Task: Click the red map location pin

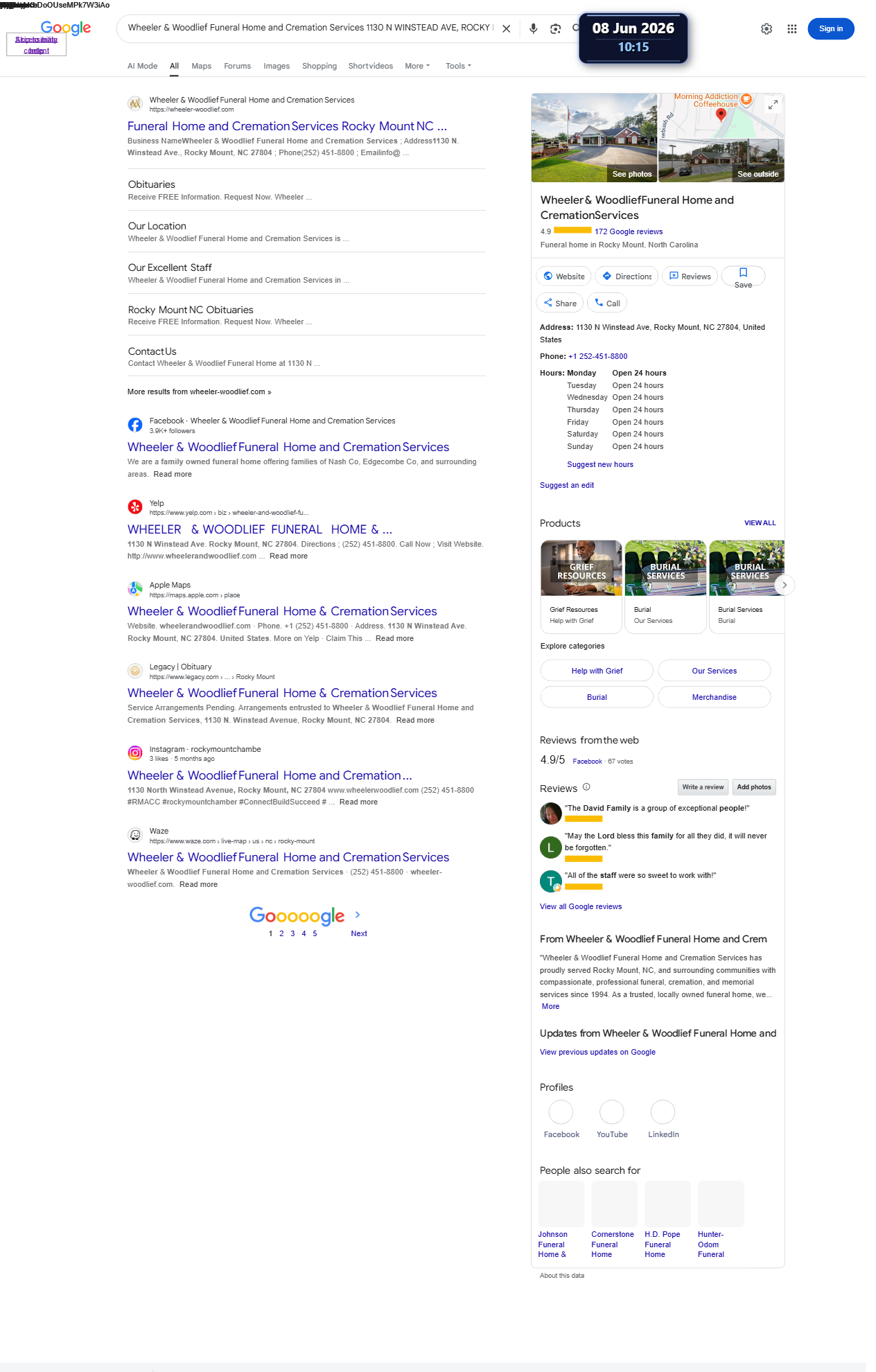Action: [721, 115]
